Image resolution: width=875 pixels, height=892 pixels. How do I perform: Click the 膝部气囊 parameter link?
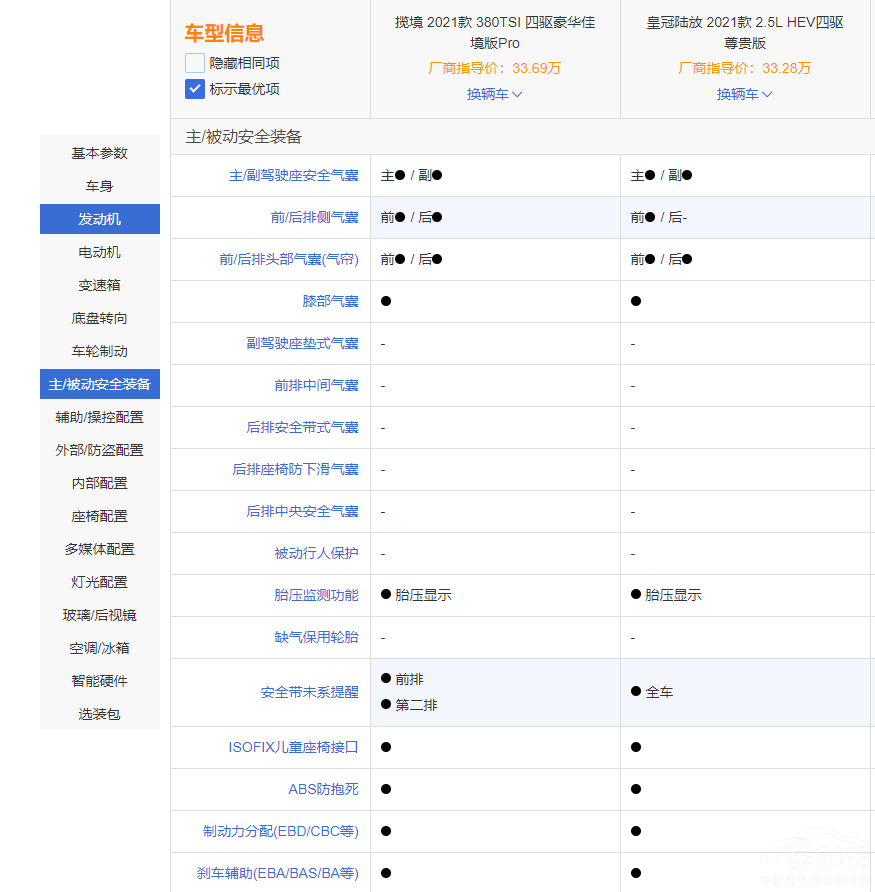[x=330, y=301]
